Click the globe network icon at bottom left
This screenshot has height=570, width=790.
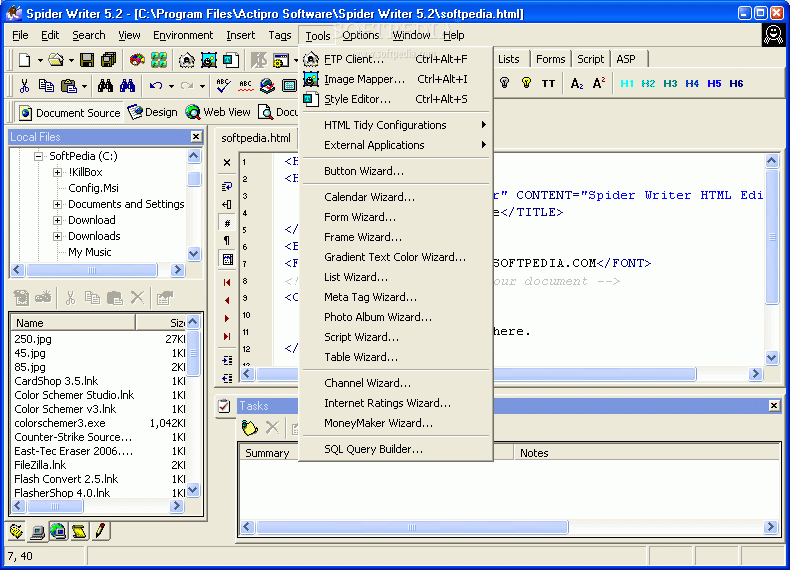pos(58,531)
